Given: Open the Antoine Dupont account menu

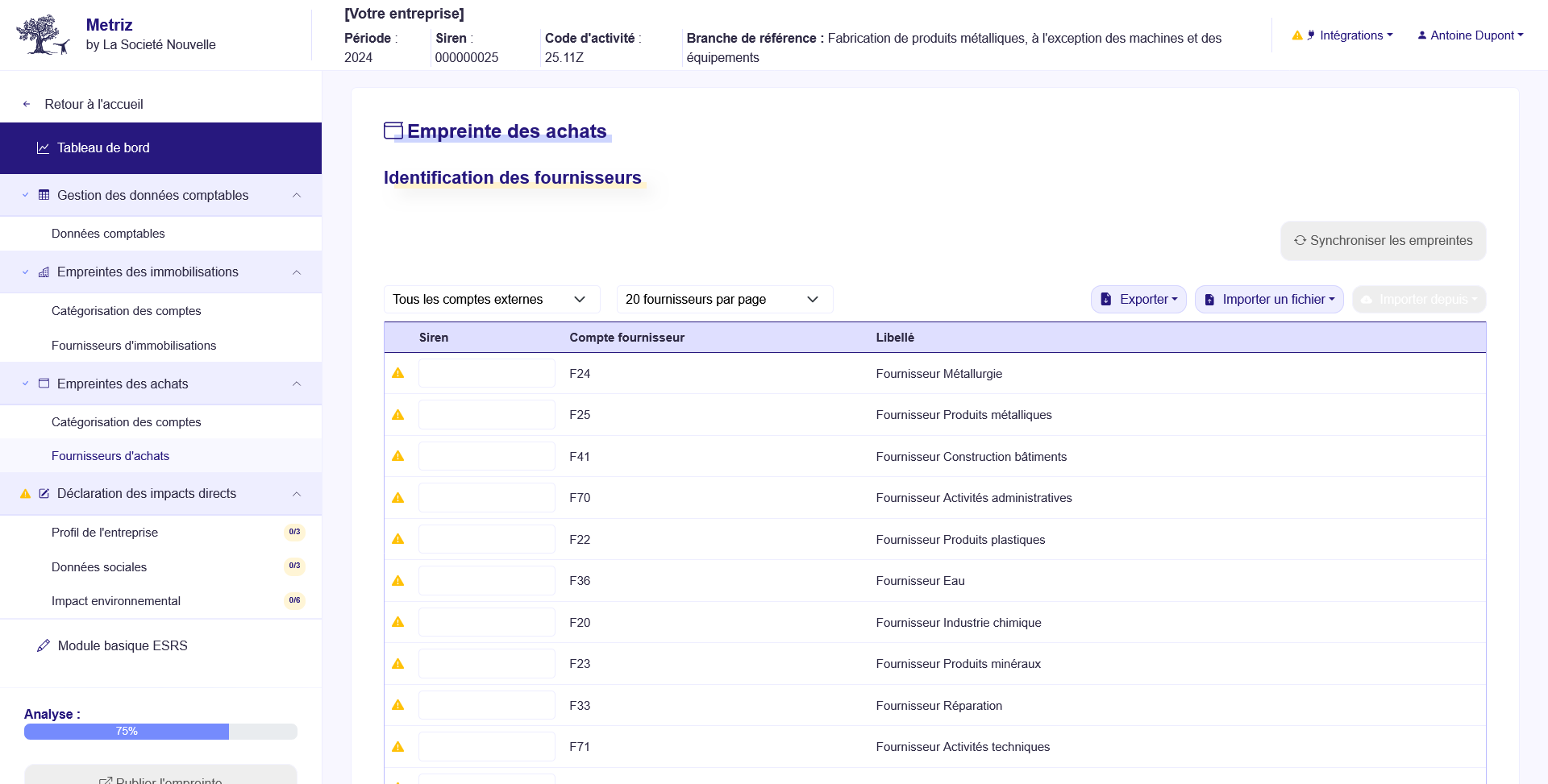Looking at the screenshot, I should [x=1469, y=35].
